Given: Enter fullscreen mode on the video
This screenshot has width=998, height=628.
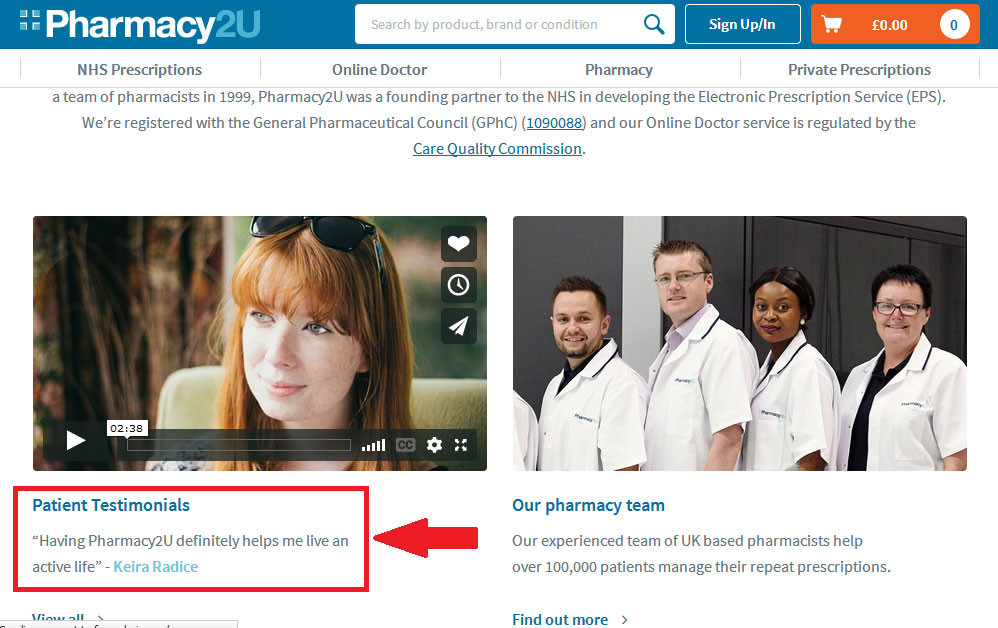Looking at the screenshot, I should (461, 445).
